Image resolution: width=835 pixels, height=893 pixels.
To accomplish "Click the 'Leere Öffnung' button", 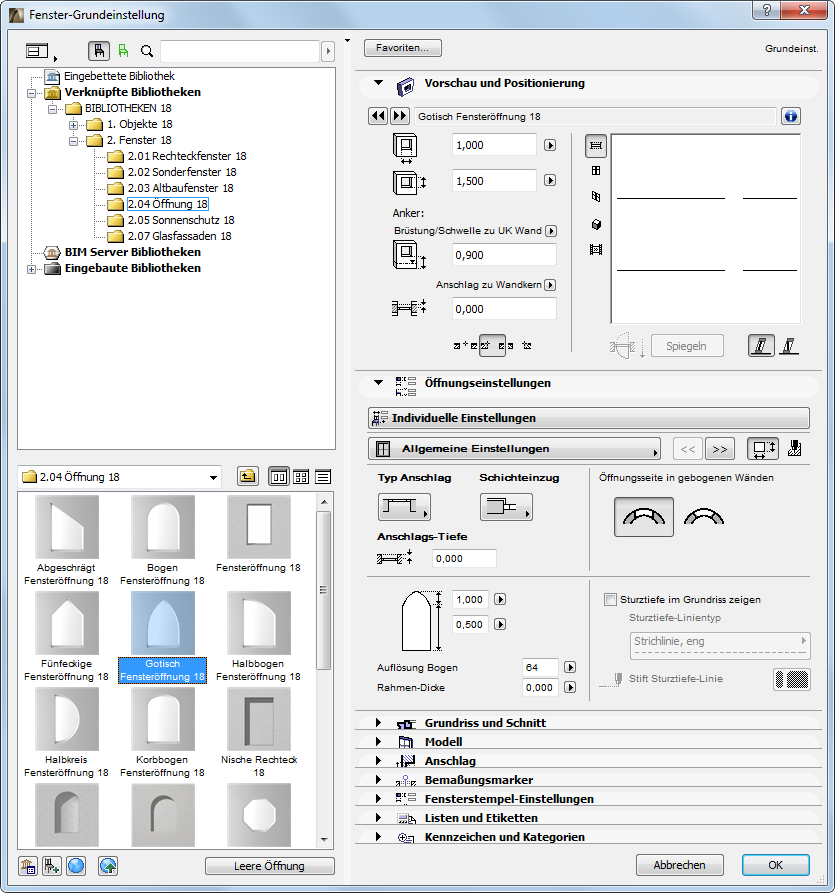I will 269,866.
